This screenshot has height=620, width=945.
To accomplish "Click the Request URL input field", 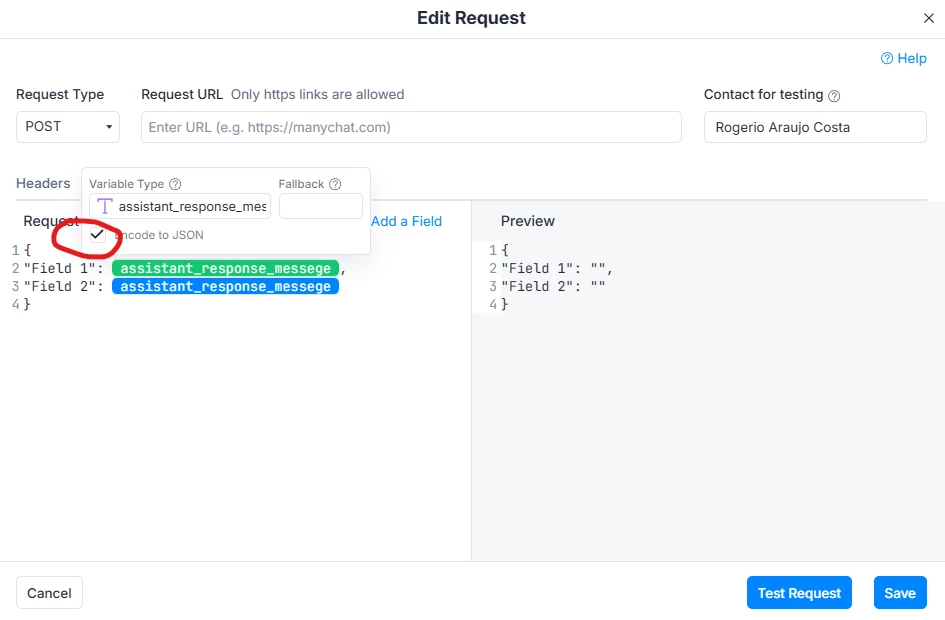I will point(411,127).
